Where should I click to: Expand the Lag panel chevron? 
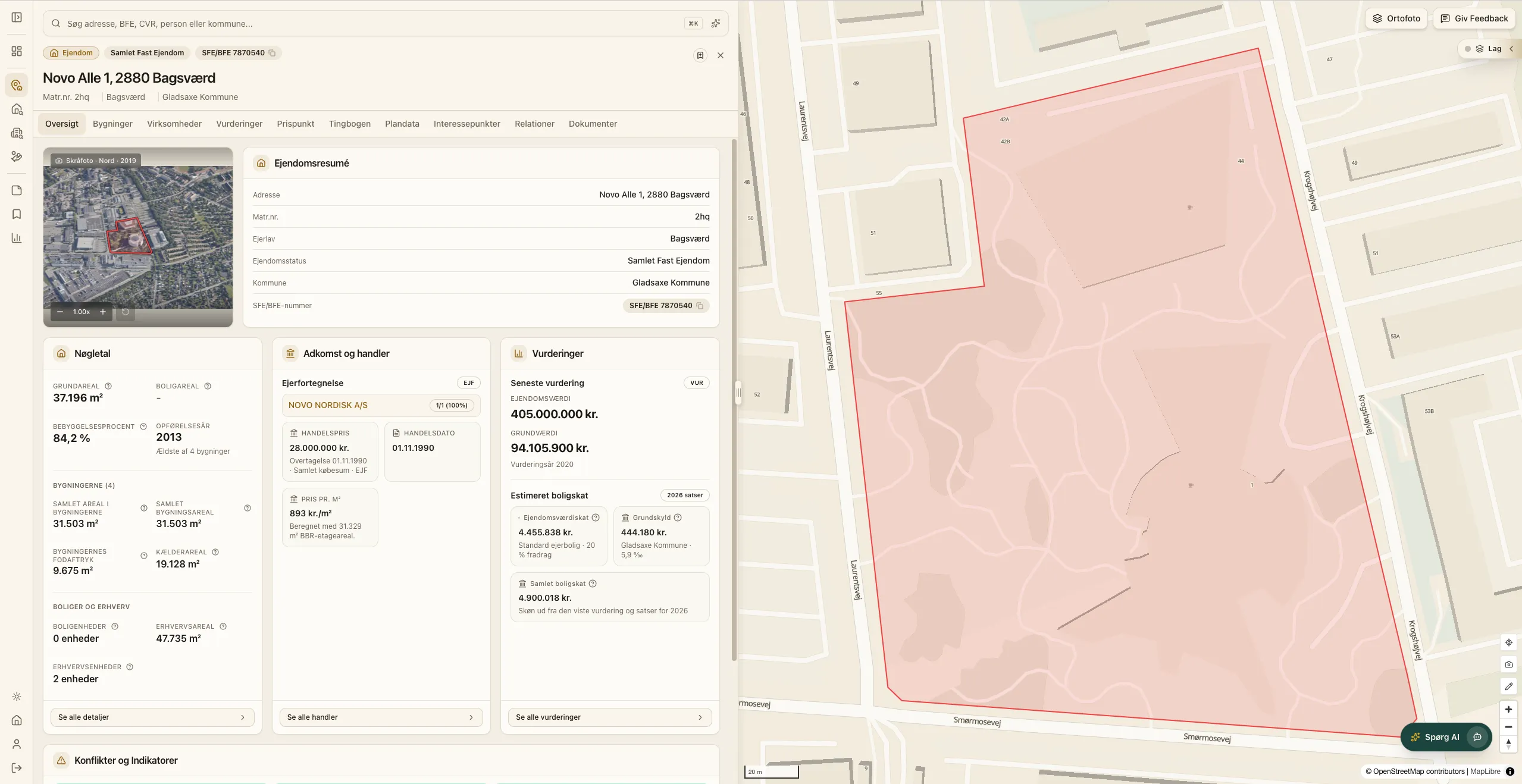1511,49
